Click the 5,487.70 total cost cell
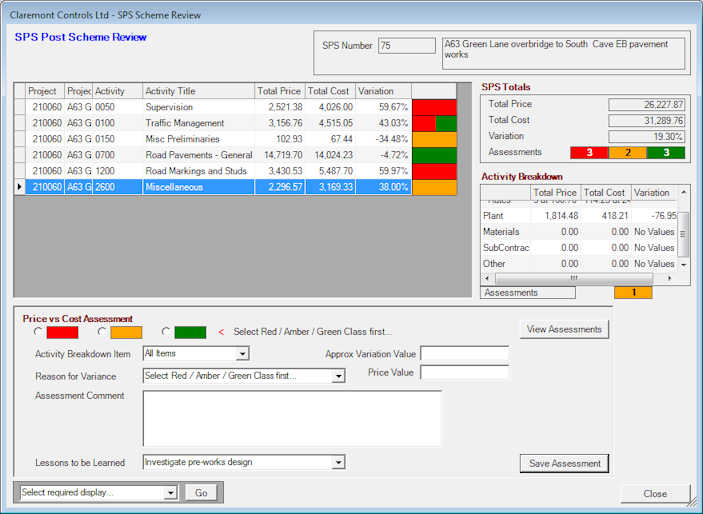Image resolution: width=703 pixels, height=514 pixels. point(330,171)
